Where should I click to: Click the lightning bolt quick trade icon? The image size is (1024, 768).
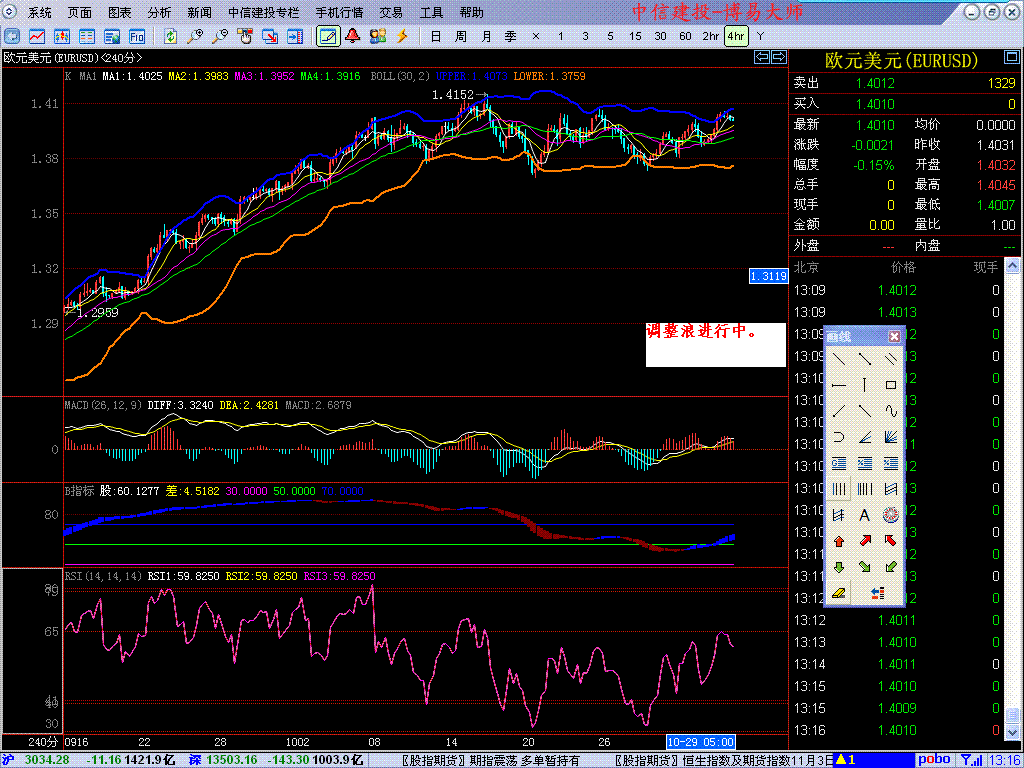tap(403, 36)
